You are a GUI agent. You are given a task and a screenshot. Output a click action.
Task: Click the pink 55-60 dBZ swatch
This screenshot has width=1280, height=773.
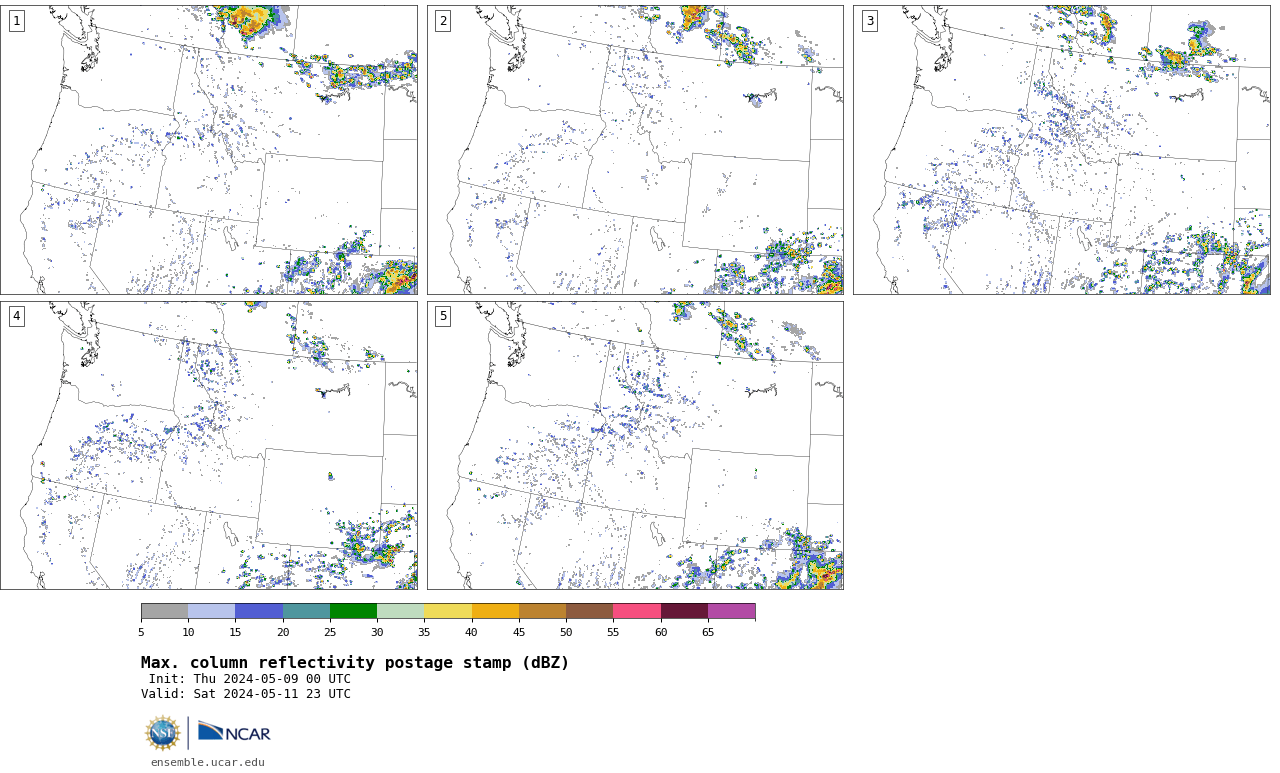pos(637,611)
